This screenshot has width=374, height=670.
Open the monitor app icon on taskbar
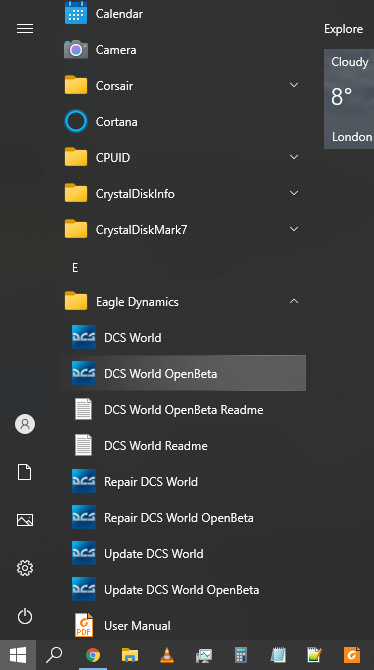(204, 655)
